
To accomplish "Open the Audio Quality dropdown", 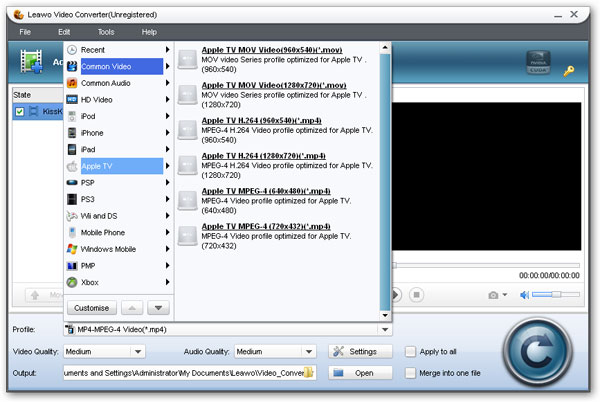I will (309, 351).
